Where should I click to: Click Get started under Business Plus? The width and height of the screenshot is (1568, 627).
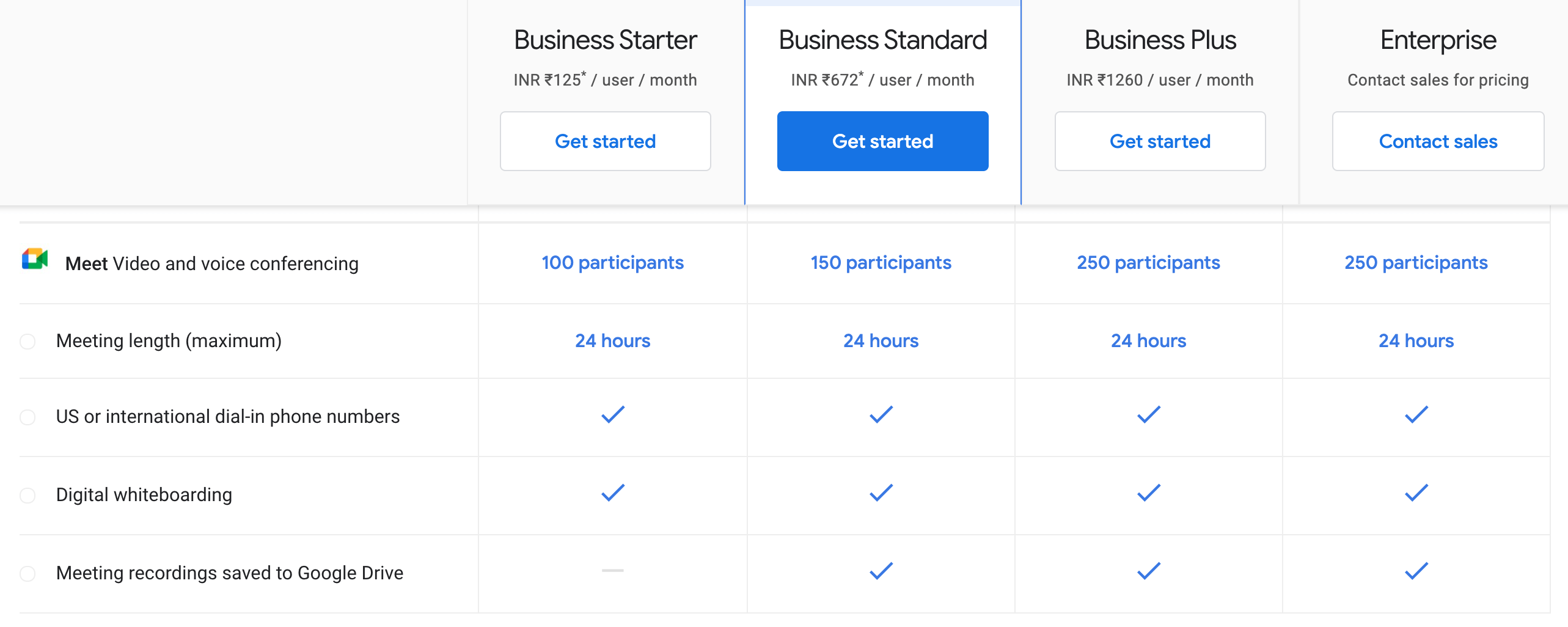[x=1159, y=141]
